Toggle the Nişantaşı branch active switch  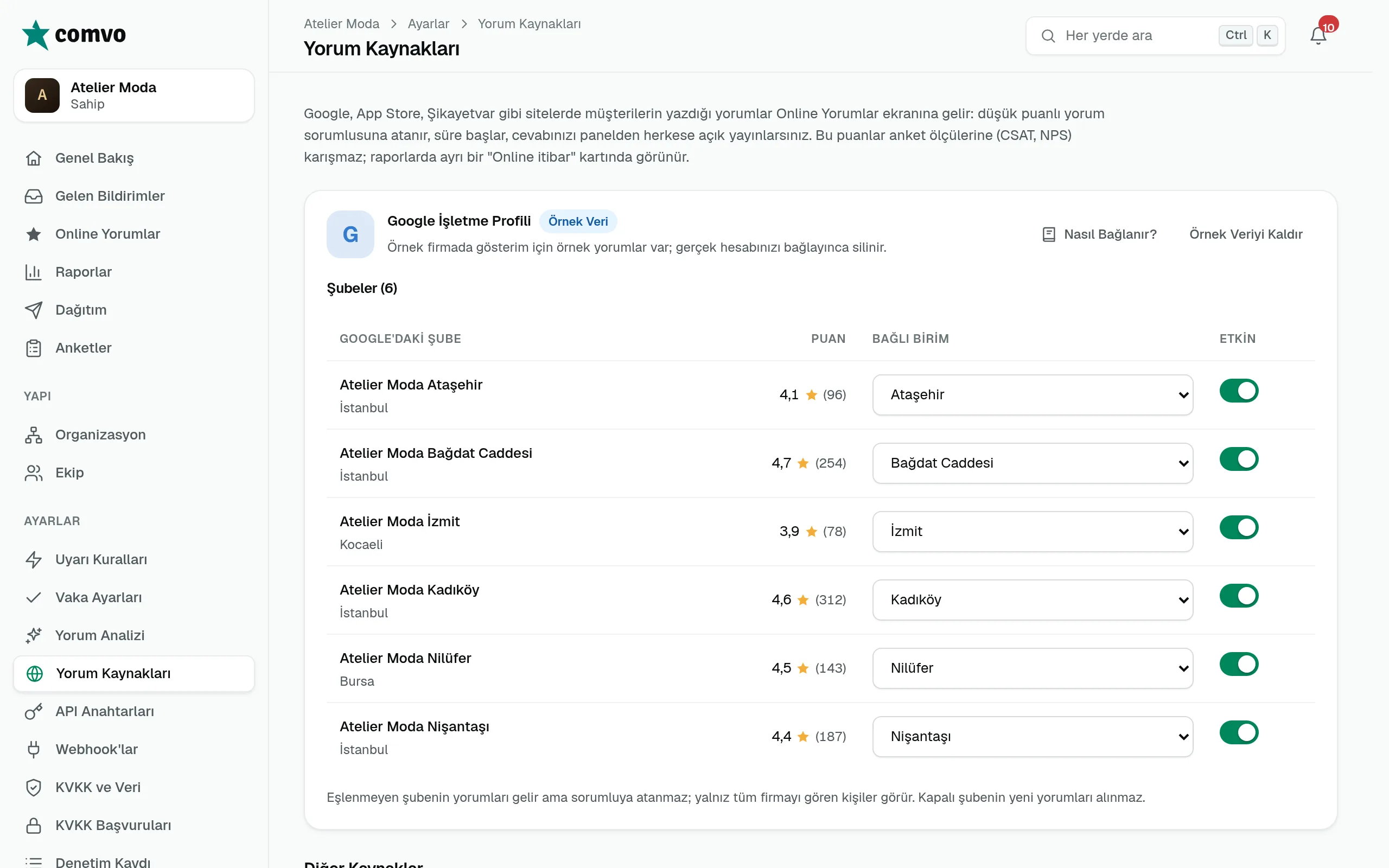pos(1239,732)
